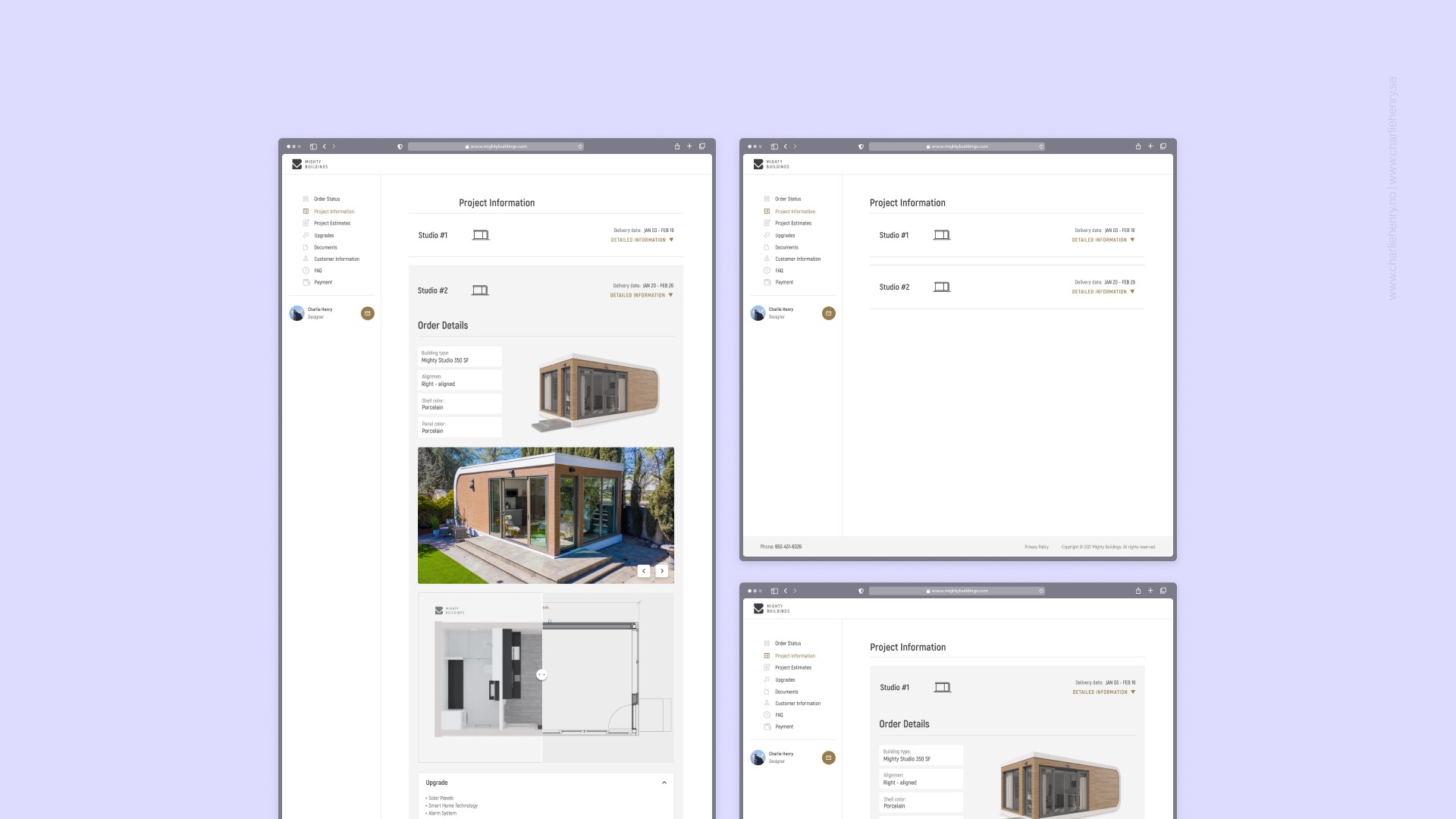Viewport: 1456px width, 819px height.
Task: Click the floor plan comparison slider handle
Action: tap(541, 675)
